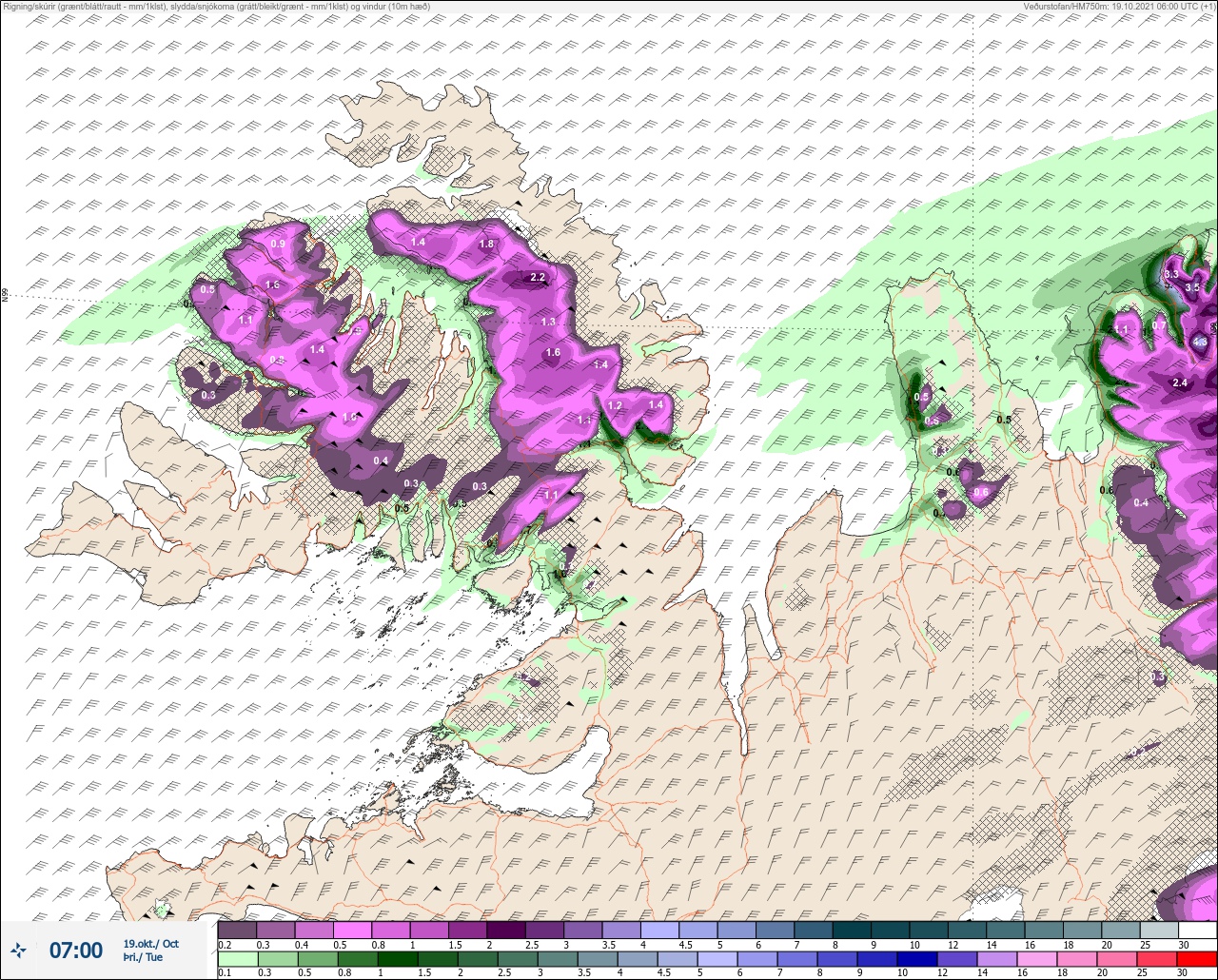
Task: Click the 2.4 precipitation value on the map
Action: (x=1180, y=382)
